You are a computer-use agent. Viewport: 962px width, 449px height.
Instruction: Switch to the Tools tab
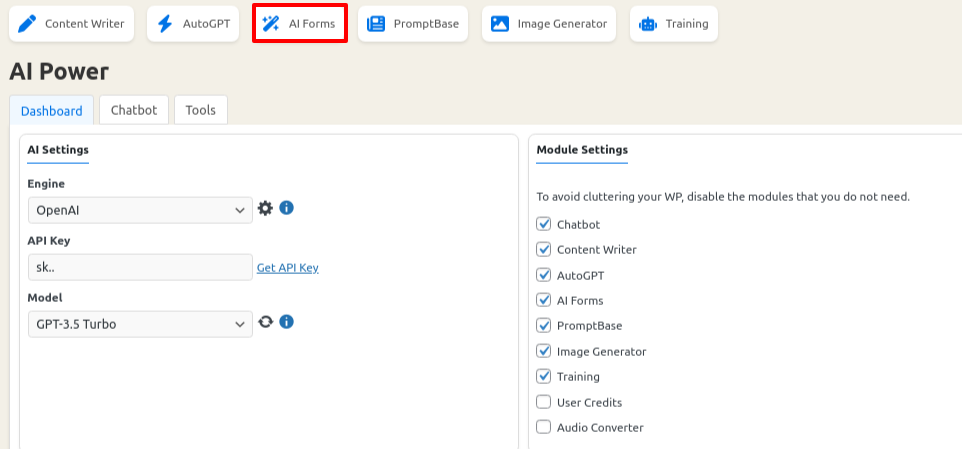(x=201, y=110)
